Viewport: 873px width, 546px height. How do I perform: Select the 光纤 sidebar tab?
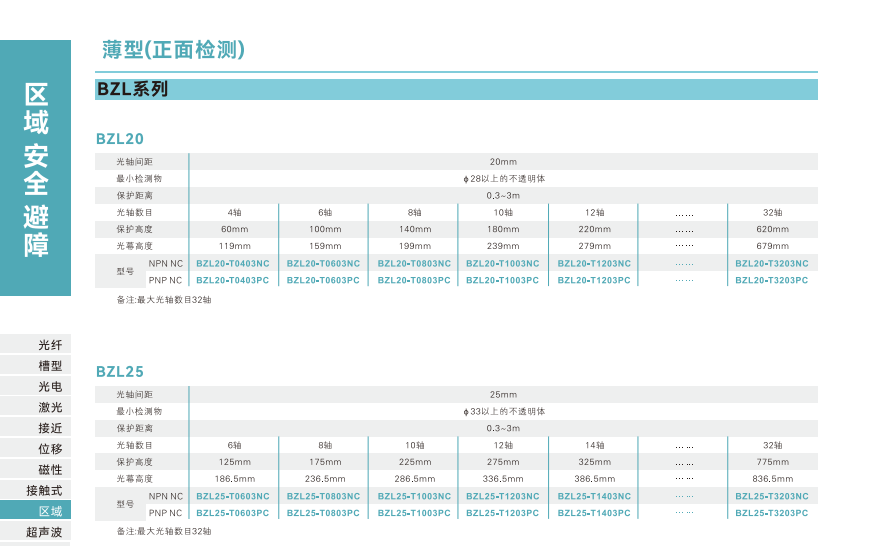tap(50, 345)
